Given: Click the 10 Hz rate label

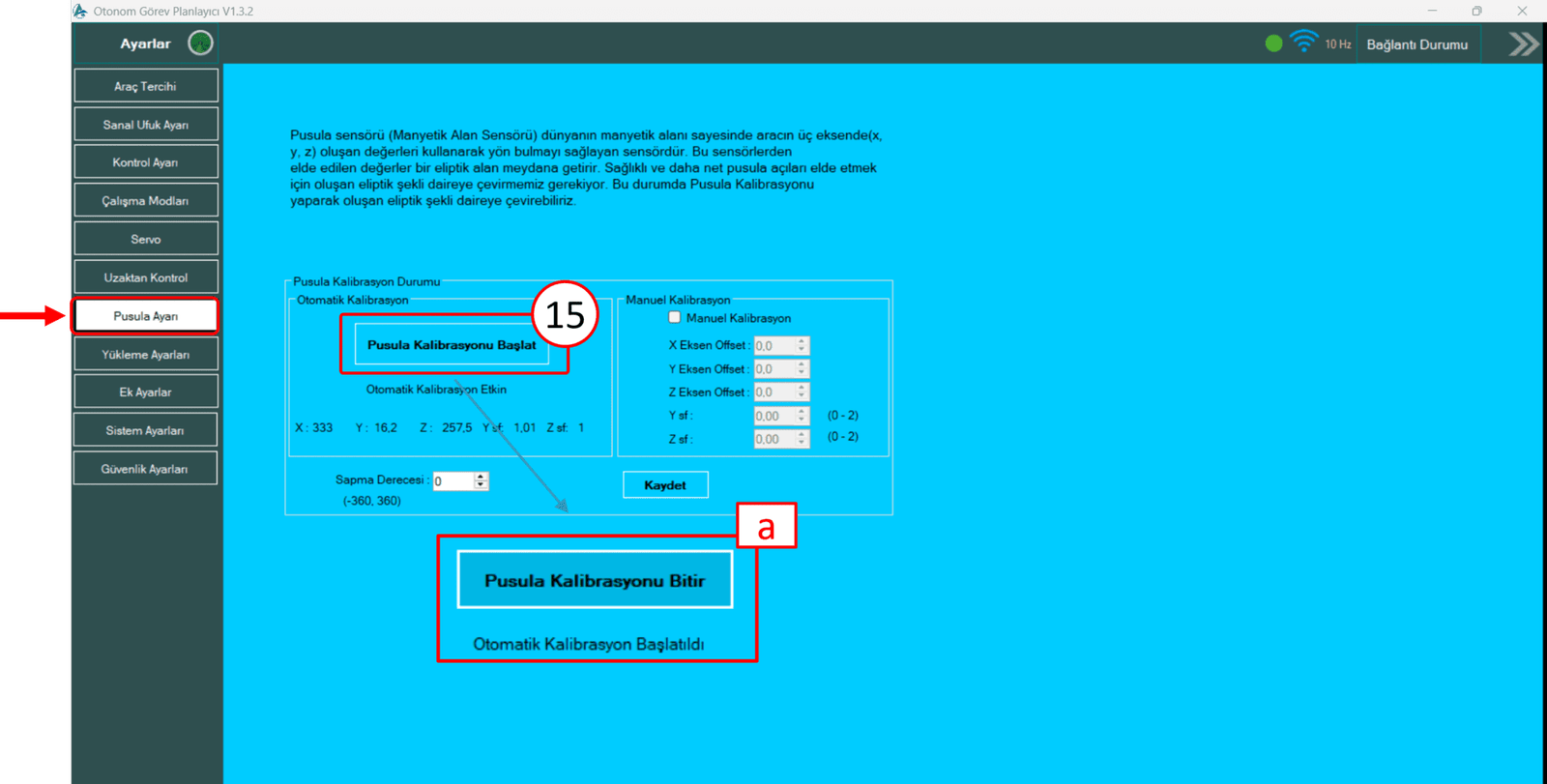Looking at the screenshot, I should [1338, 44].
